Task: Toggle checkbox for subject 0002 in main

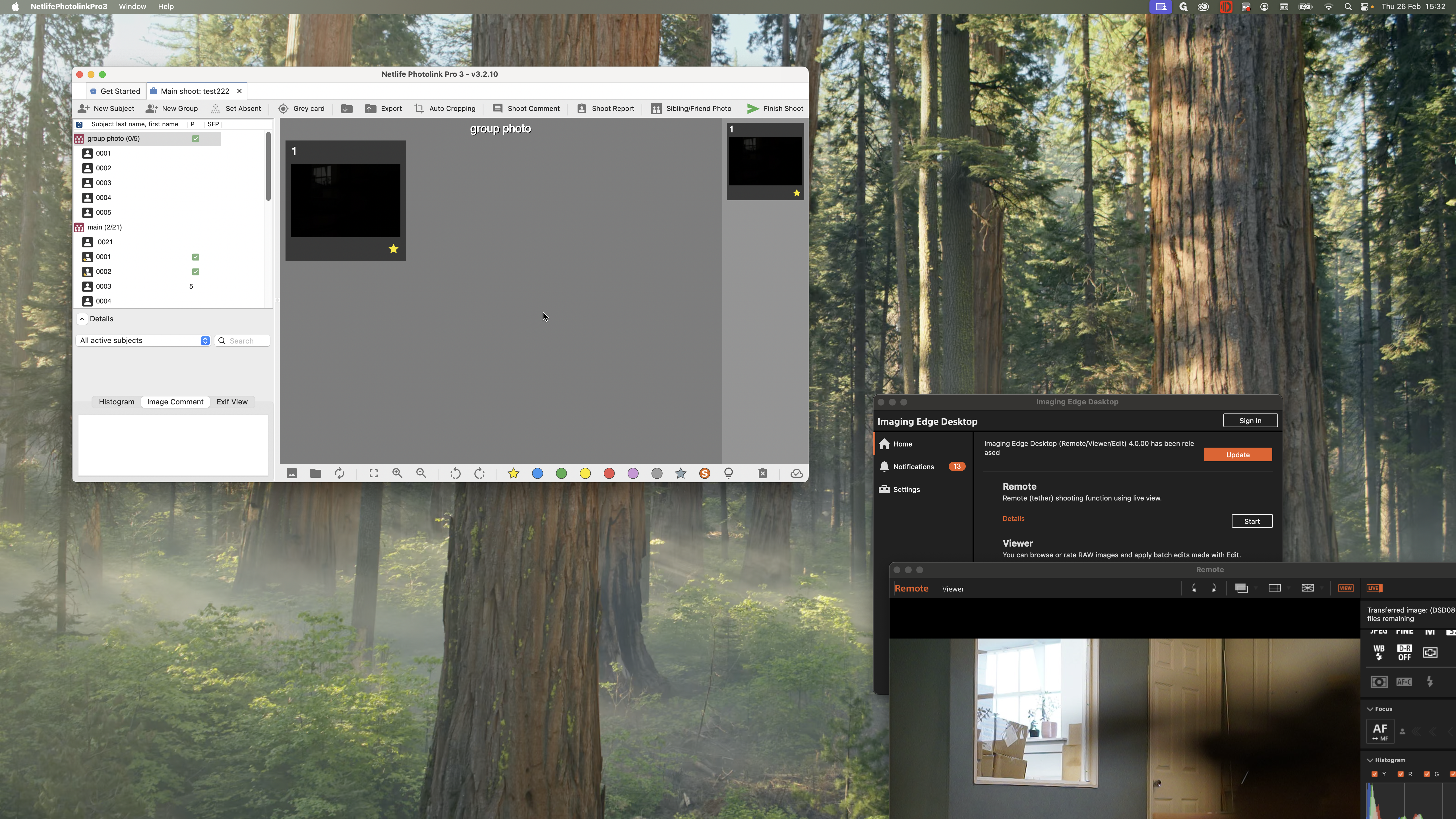Action: click(x=196, y=272)
